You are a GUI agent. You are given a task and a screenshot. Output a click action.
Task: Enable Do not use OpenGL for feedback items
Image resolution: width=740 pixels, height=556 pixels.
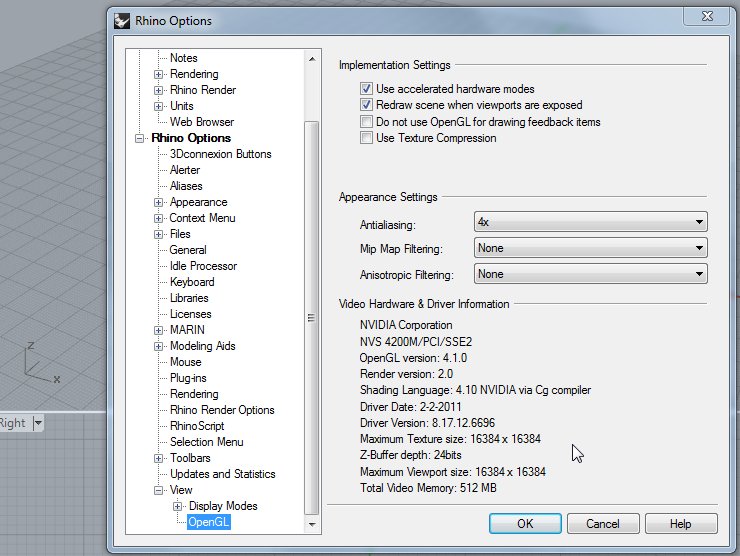click(366, 122)
